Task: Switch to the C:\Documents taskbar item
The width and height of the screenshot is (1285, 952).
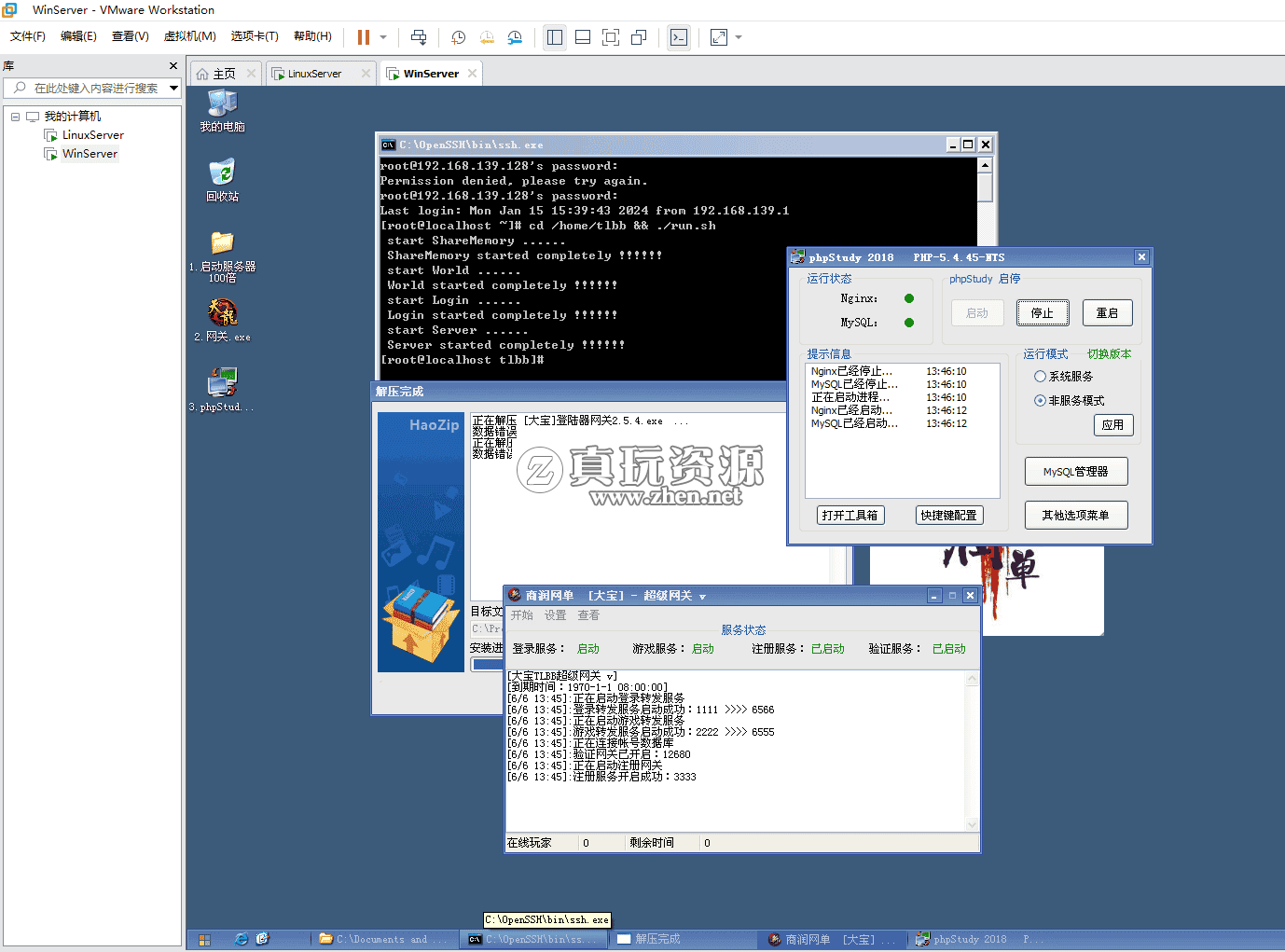Action: pyautogui.click(x=384, y=939)
